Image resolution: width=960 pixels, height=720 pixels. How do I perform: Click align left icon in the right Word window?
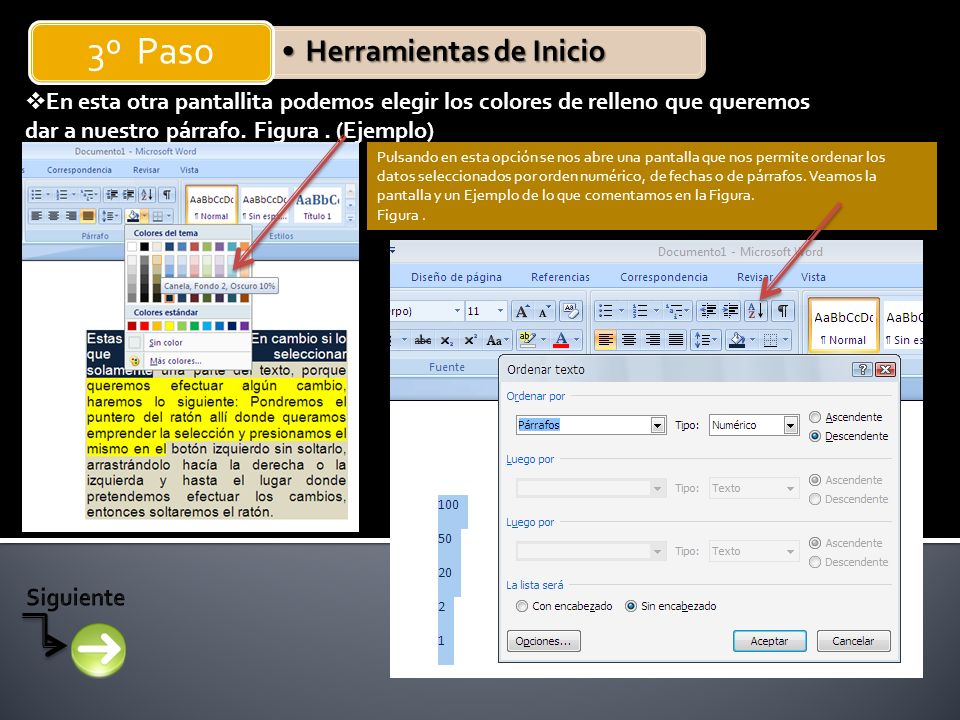(x=606, y=339)
